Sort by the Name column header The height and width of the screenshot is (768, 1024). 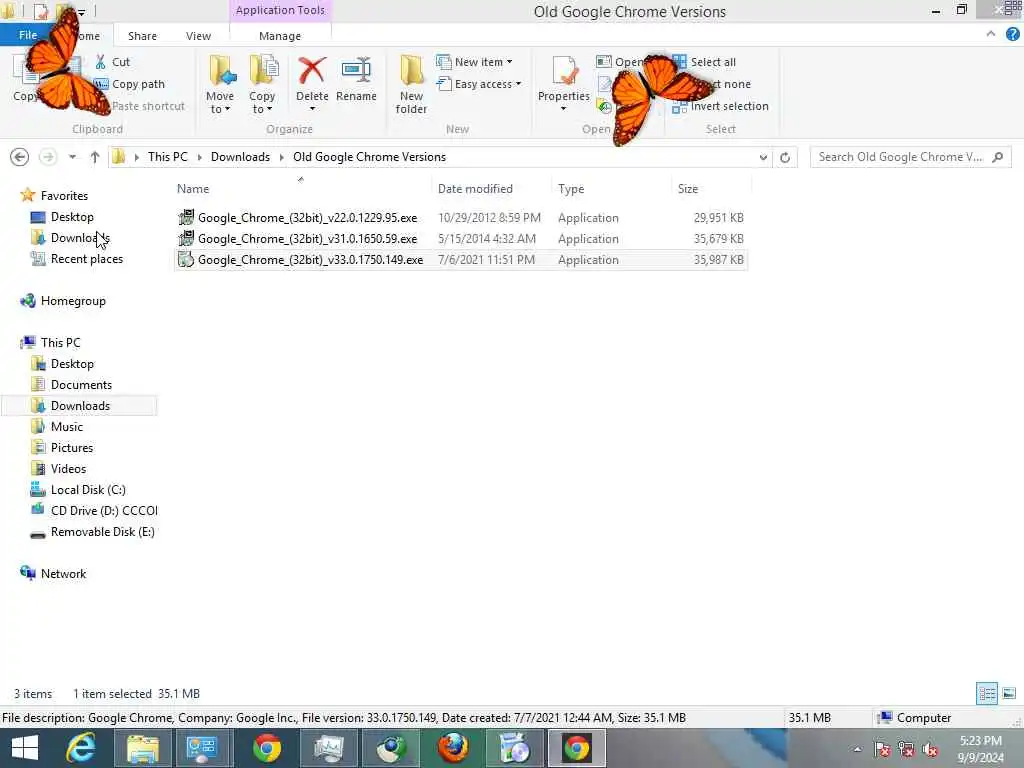point(193,189)
